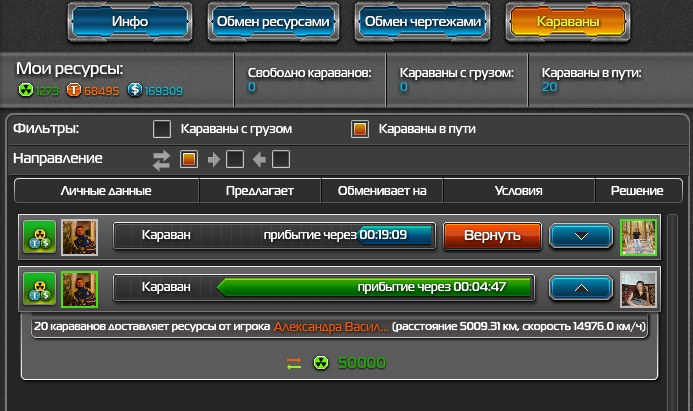
Task: Click the uranium amount 1273
Action: 47,91
